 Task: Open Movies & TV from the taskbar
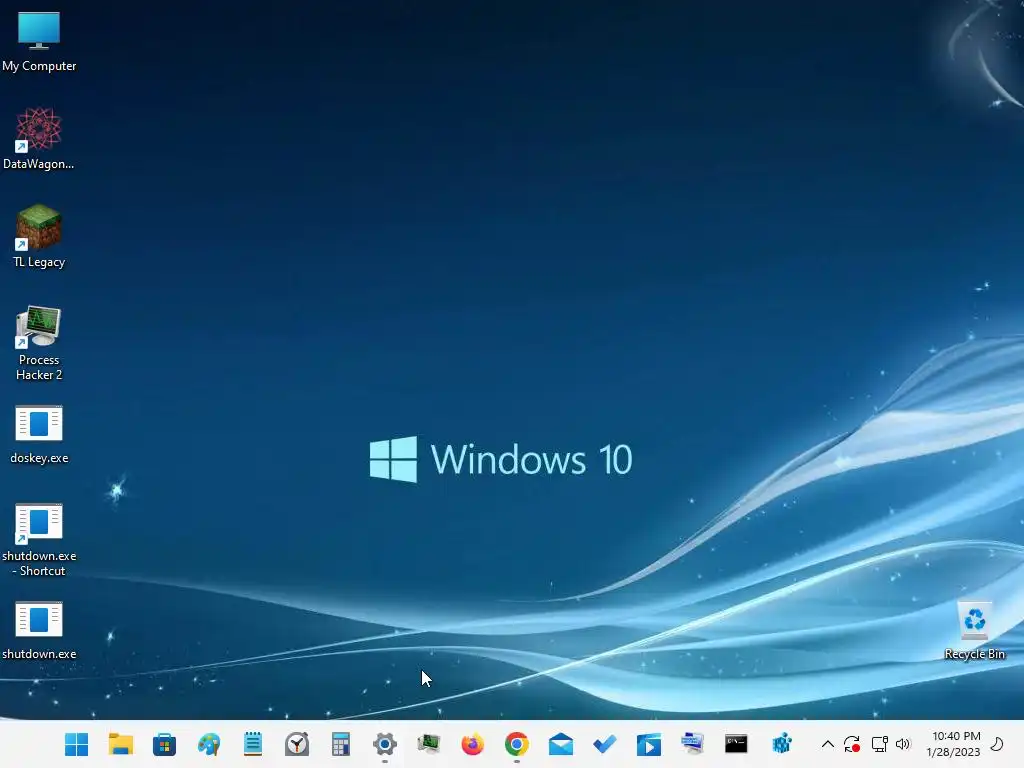(x=648, y=744)
